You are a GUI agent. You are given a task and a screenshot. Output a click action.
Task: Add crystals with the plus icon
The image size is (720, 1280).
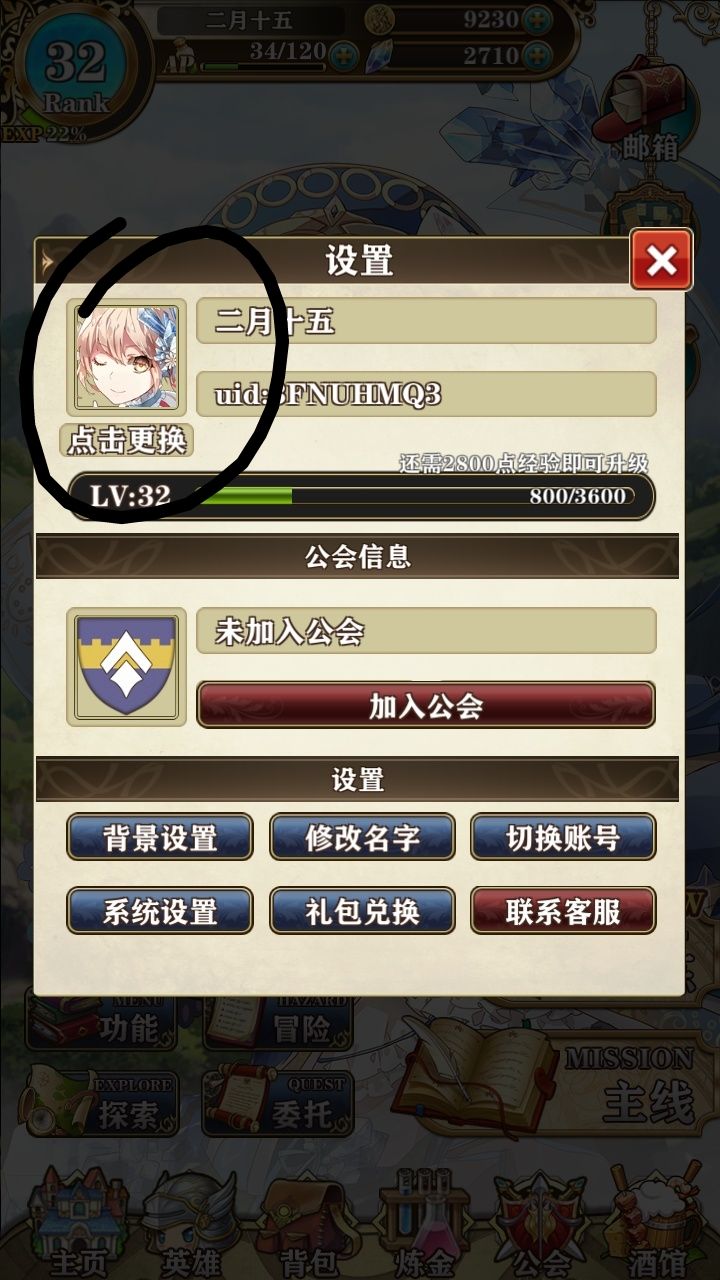[537, 54]
